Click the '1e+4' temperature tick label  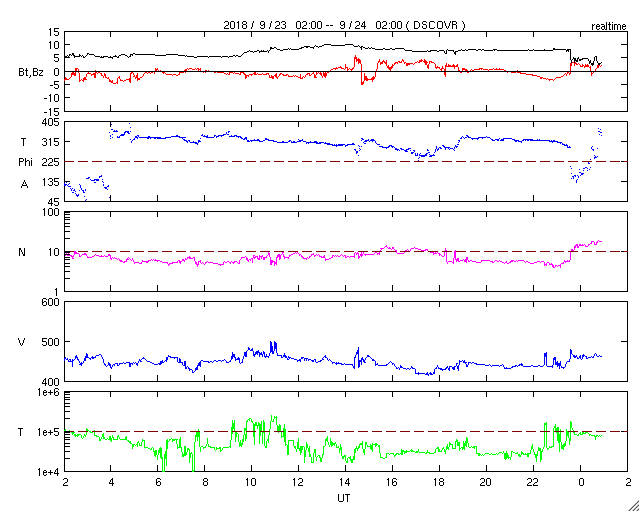tap(49, 472)
